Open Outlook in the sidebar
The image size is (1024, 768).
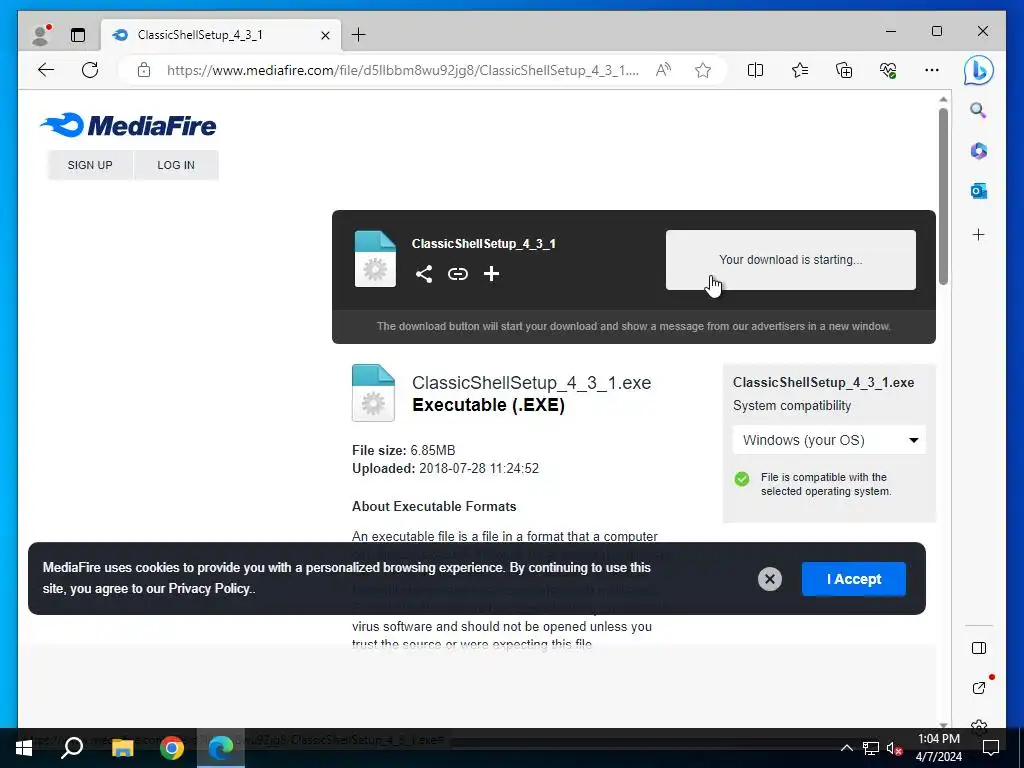(x=978, y=191)
